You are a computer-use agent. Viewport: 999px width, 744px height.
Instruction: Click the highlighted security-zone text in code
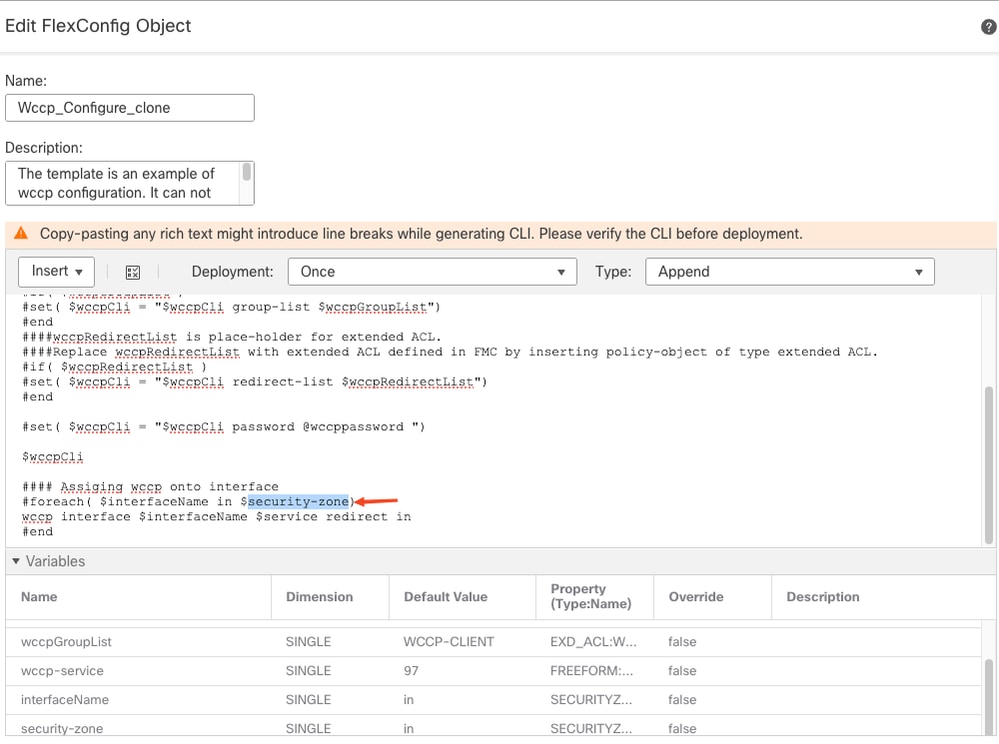(x=298, y=502)
